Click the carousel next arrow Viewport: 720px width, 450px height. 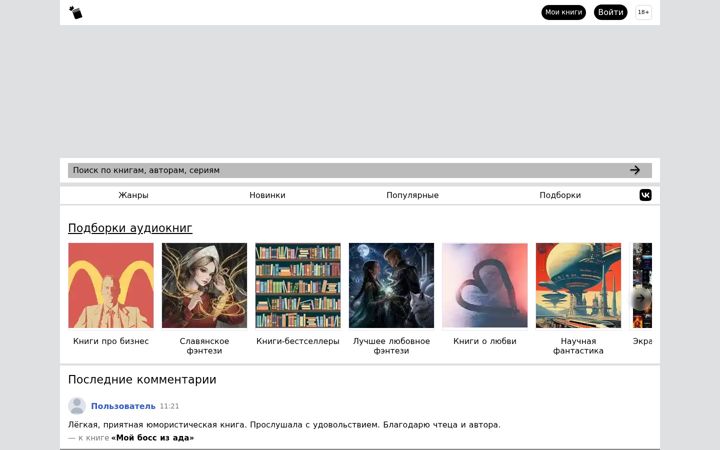coord(640,298)
